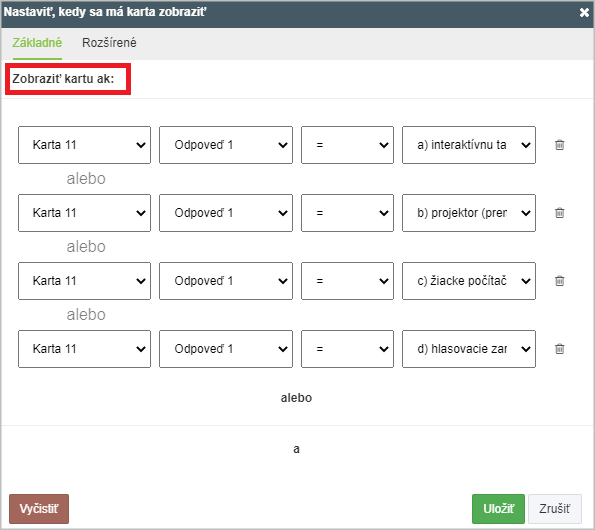Open a) interaktívnu ta value dropdown
Viewport: 595px width, 530px height.
coord(469,145)
